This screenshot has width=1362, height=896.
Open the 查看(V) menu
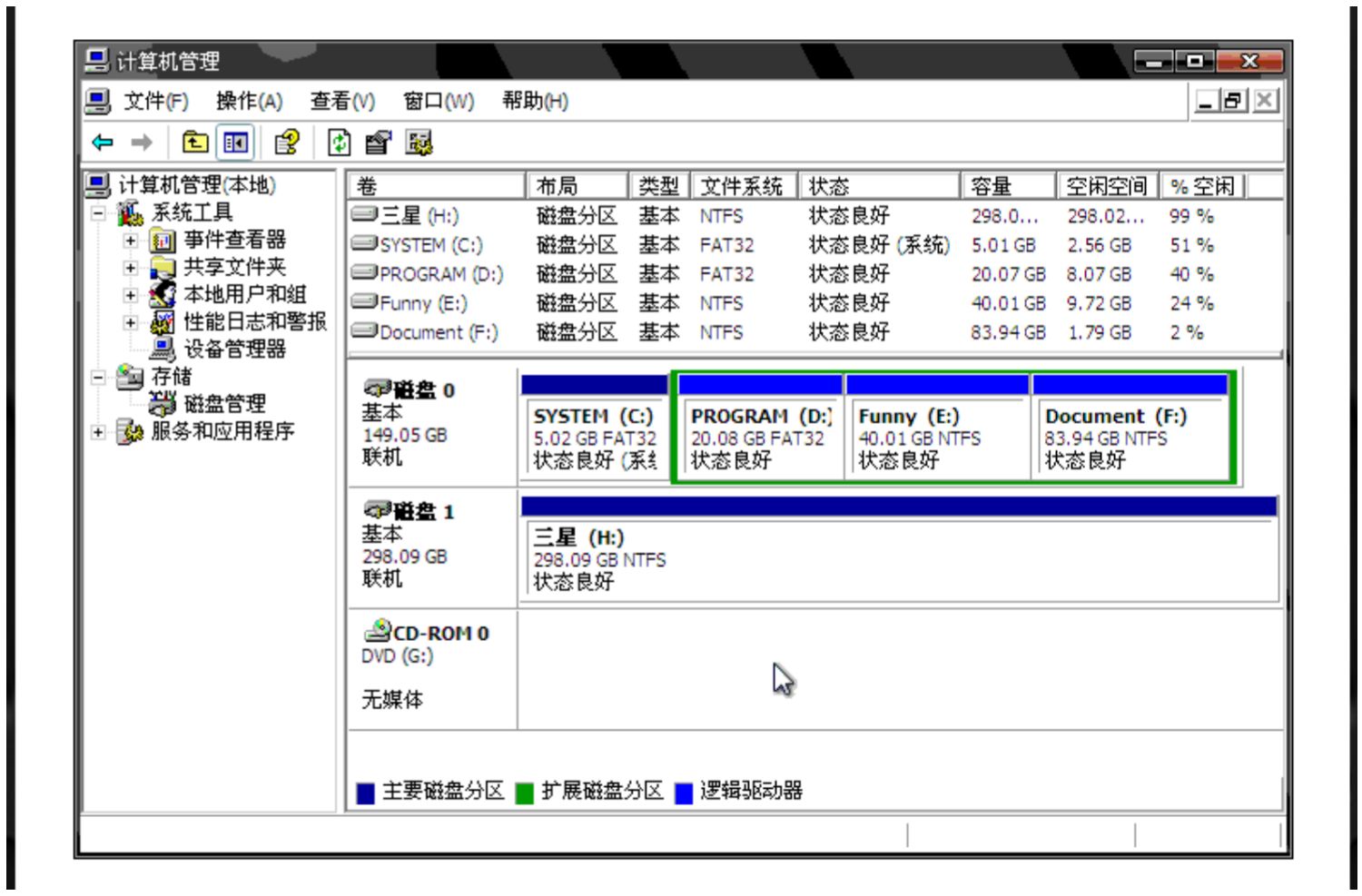pos(343,101)
